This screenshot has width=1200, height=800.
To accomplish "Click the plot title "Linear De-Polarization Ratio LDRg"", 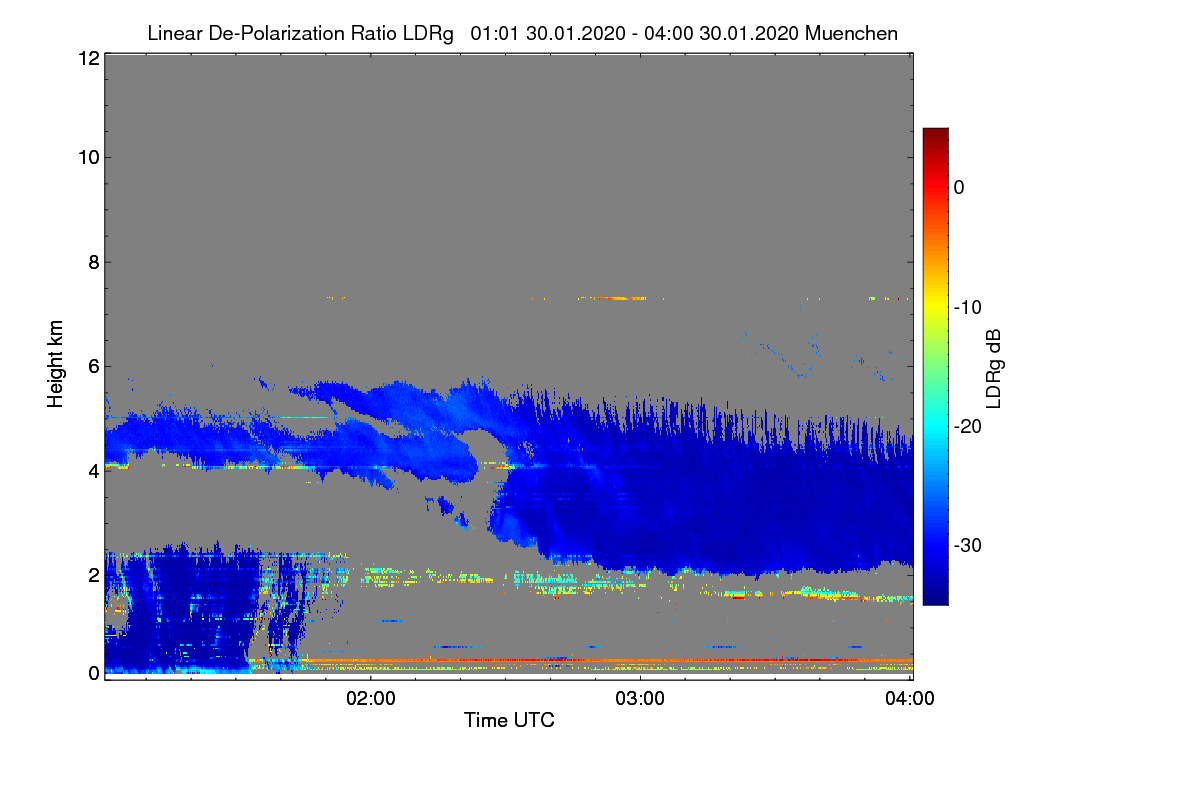I will tap(300, 33).
